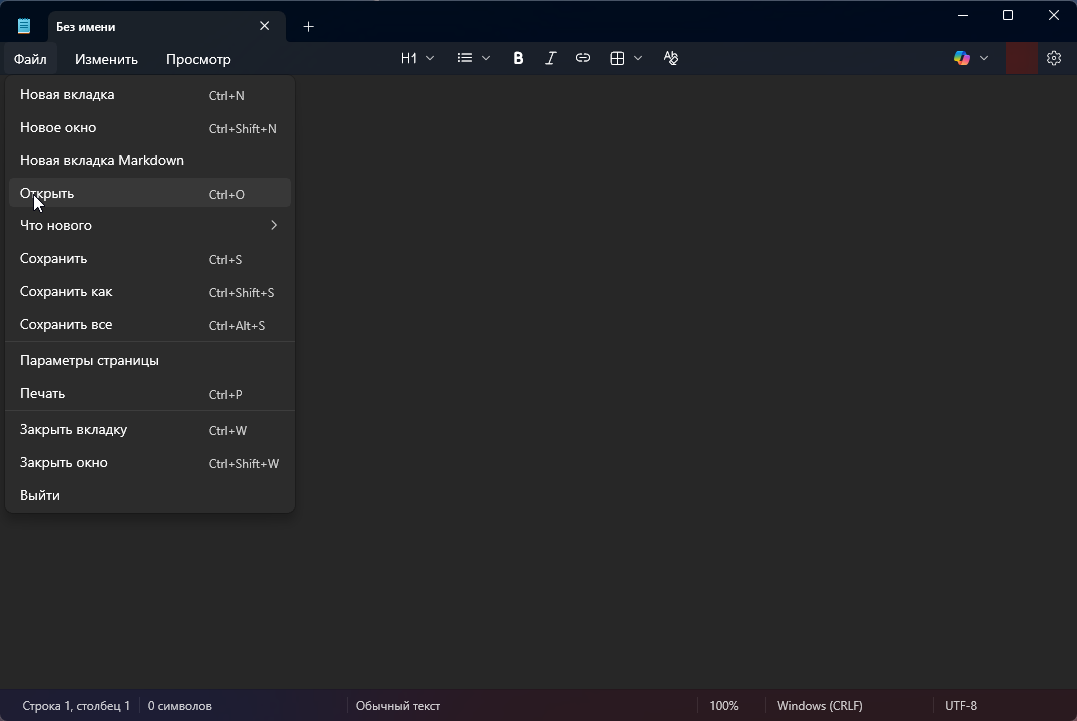Open the "Изменить" menu
Screen dimensions: 1077x721
106,59
